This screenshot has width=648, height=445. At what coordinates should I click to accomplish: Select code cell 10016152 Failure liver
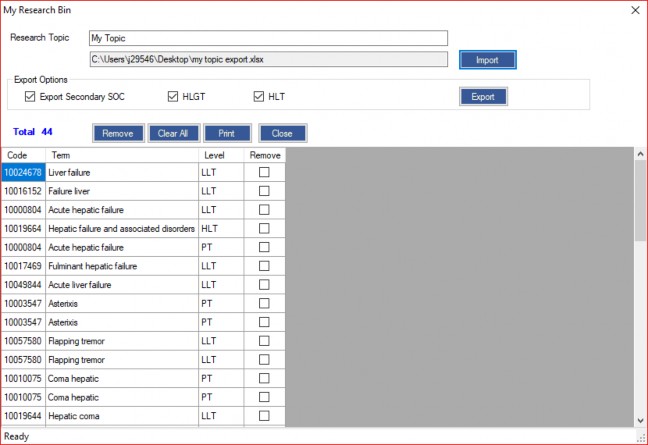(23, 191)
